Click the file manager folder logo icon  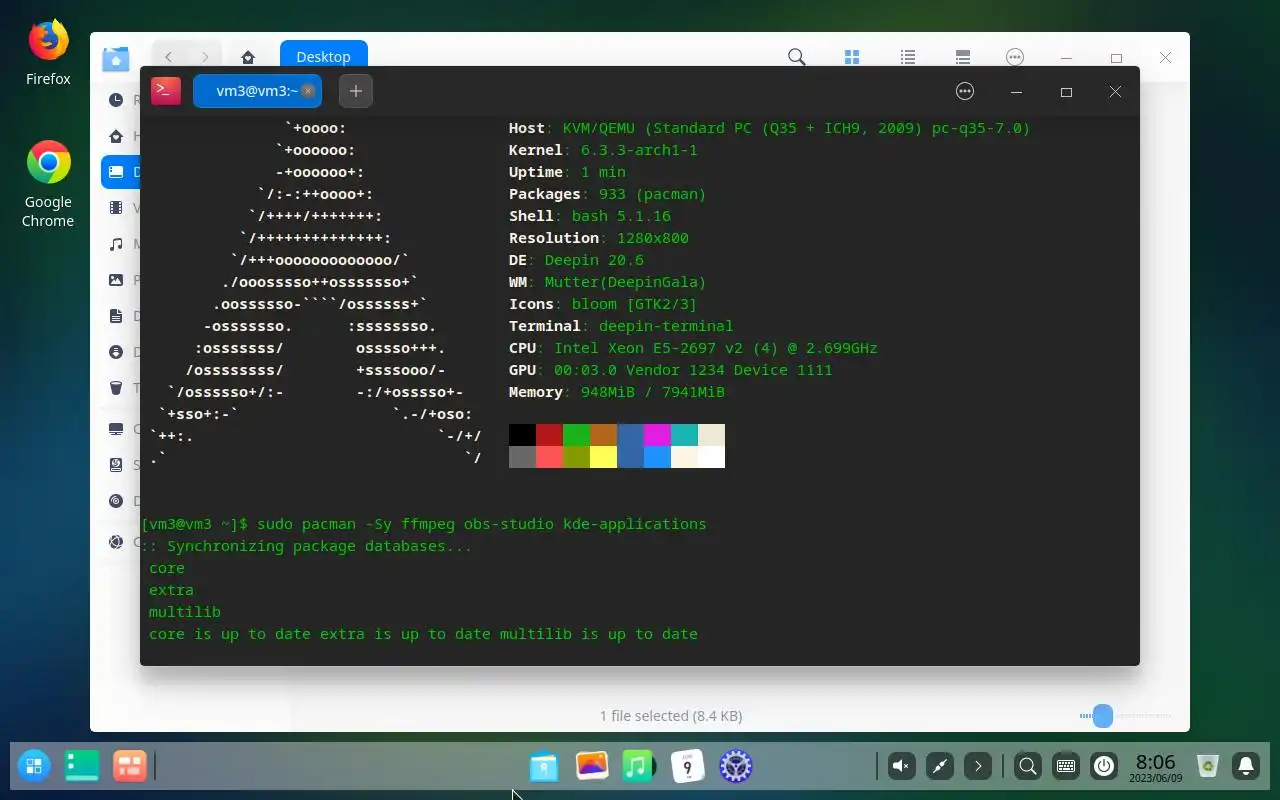(116, 58)
